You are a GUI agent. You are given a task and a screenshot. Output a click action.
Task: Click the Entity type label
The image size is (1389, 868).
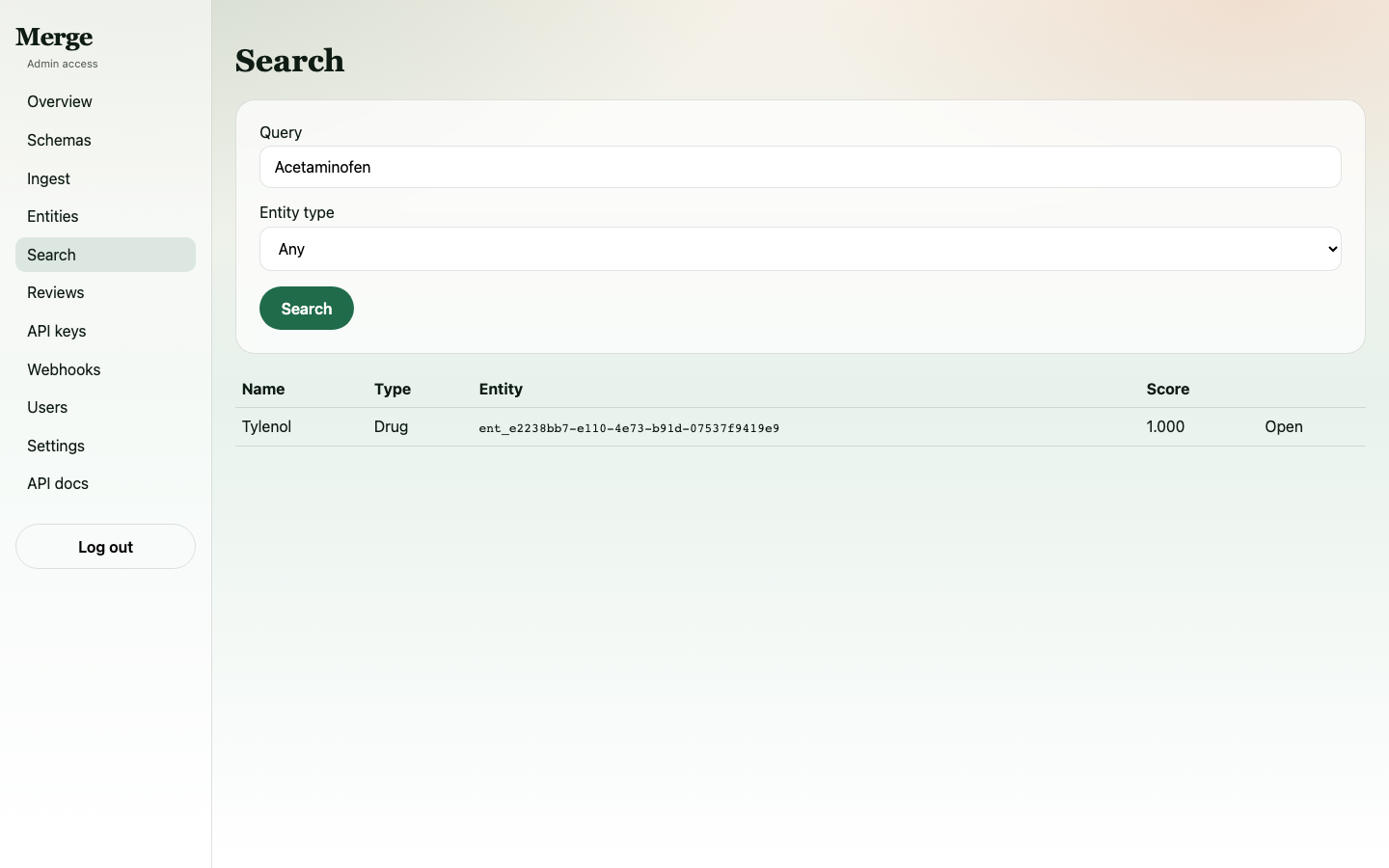[x=297, y=212]
